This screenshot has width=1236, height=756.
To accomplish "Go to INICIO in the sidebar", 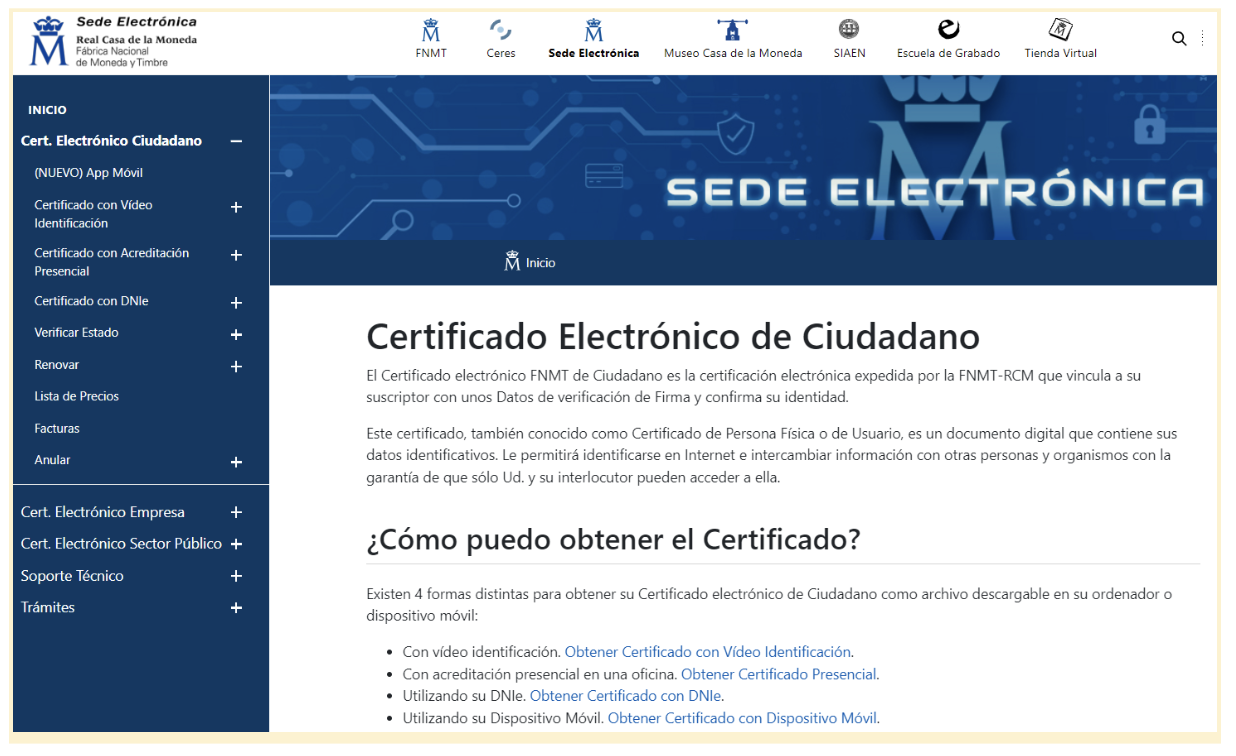I will coord(48,110).
